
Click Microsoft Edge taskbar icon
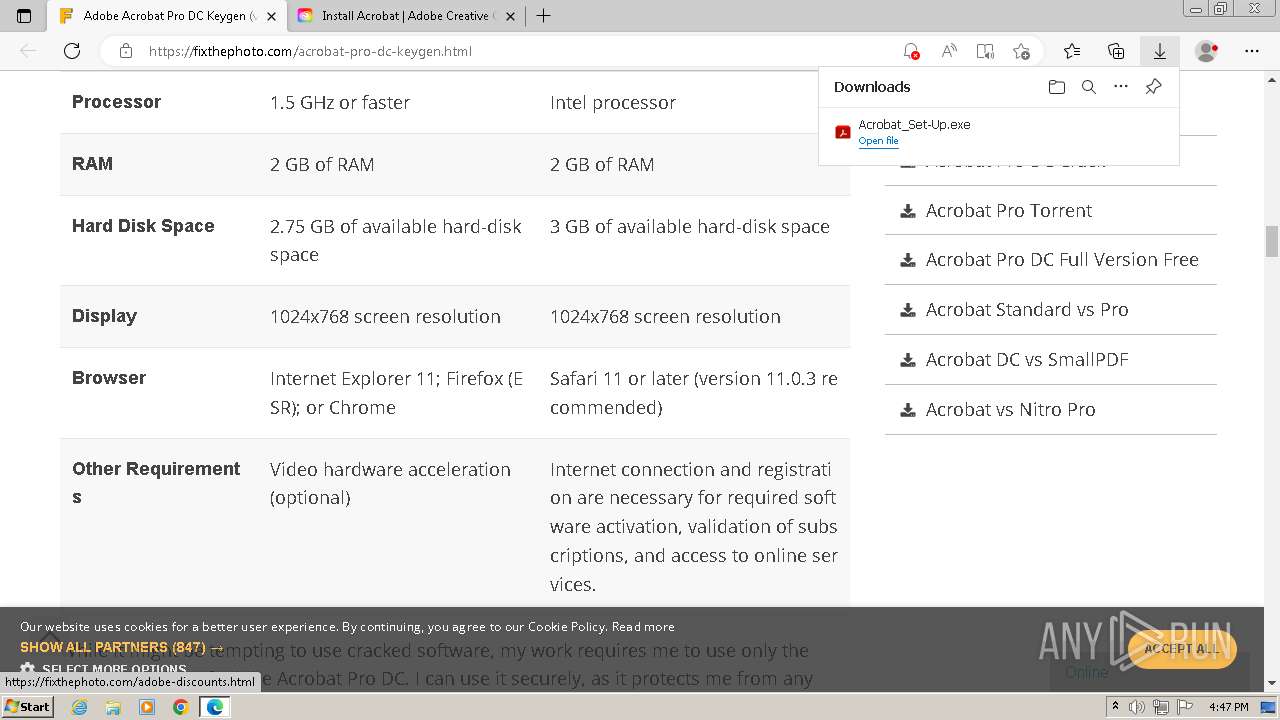point(214,707)
